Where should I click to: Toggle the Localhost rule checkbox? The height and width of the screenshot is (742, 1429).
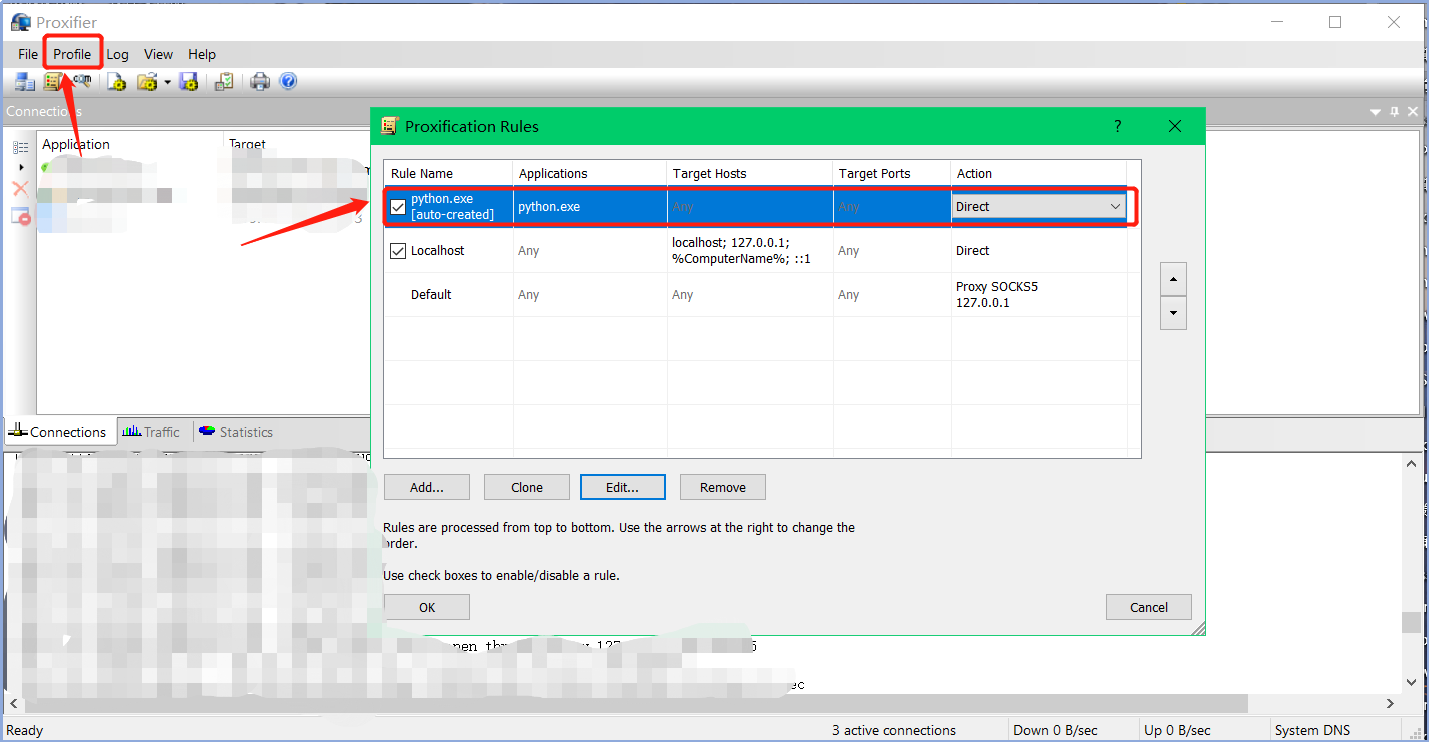(398, 251)
